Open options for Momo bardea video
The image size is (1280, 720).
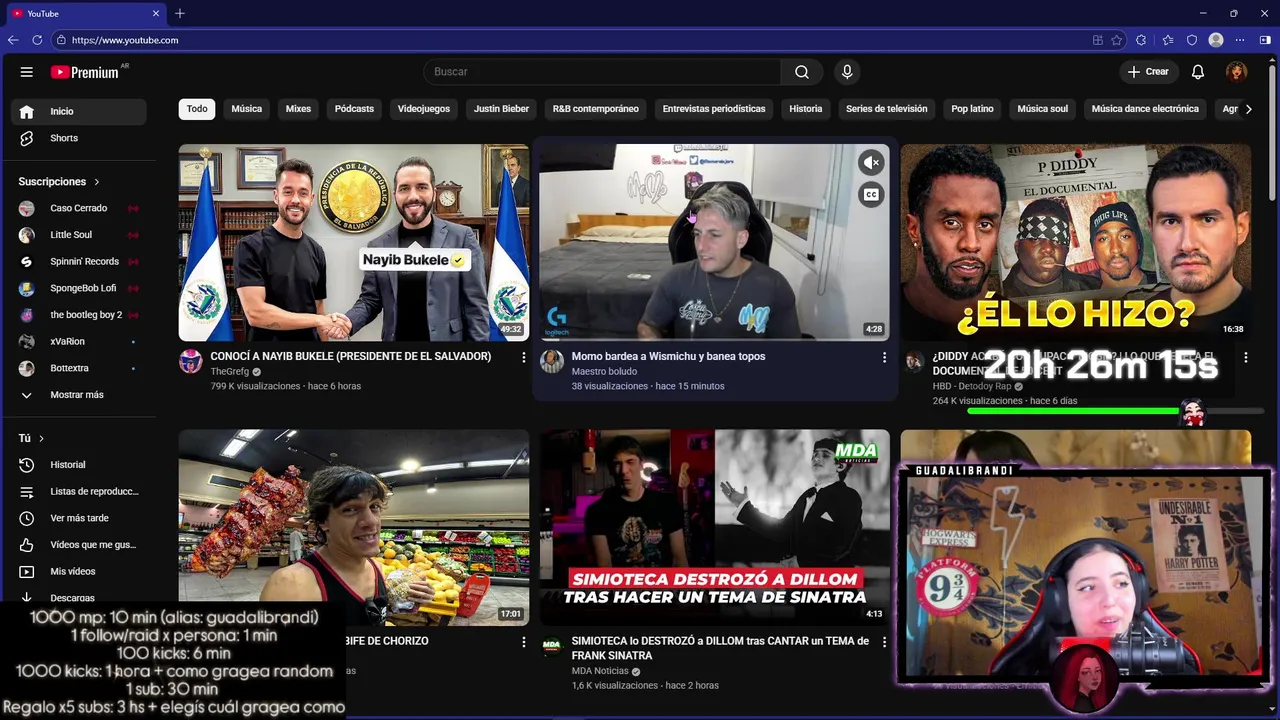(x=884, y=357)
